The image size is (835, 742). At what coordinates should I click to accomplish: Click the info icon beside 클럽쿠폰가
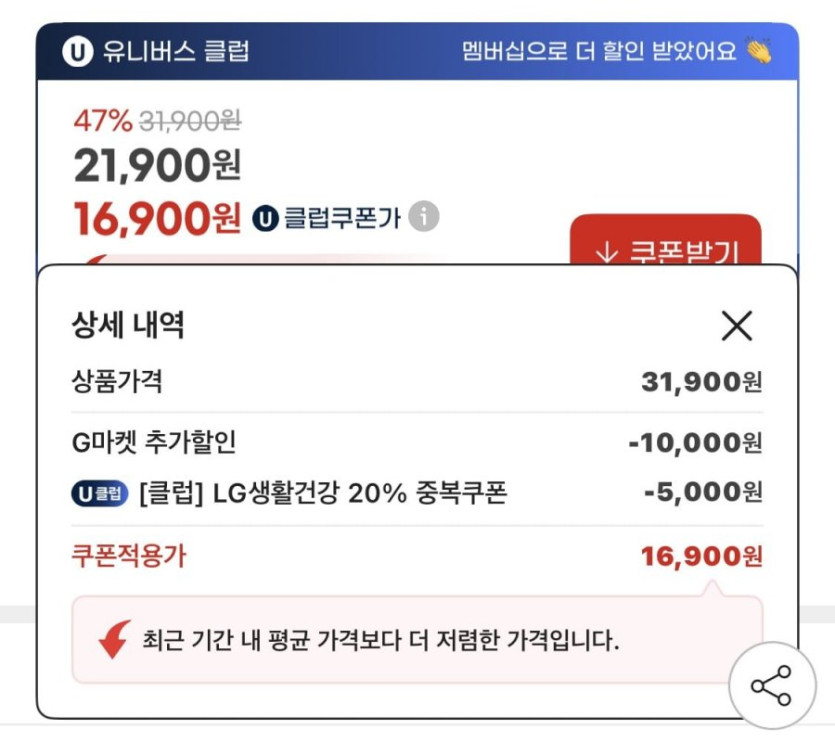tap(424, 216)
